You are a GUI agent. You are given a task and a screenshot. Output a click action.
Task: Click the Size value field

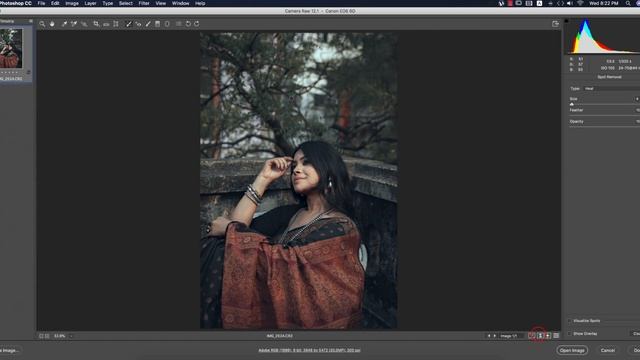pyautogui.click(x=637, y=99)
